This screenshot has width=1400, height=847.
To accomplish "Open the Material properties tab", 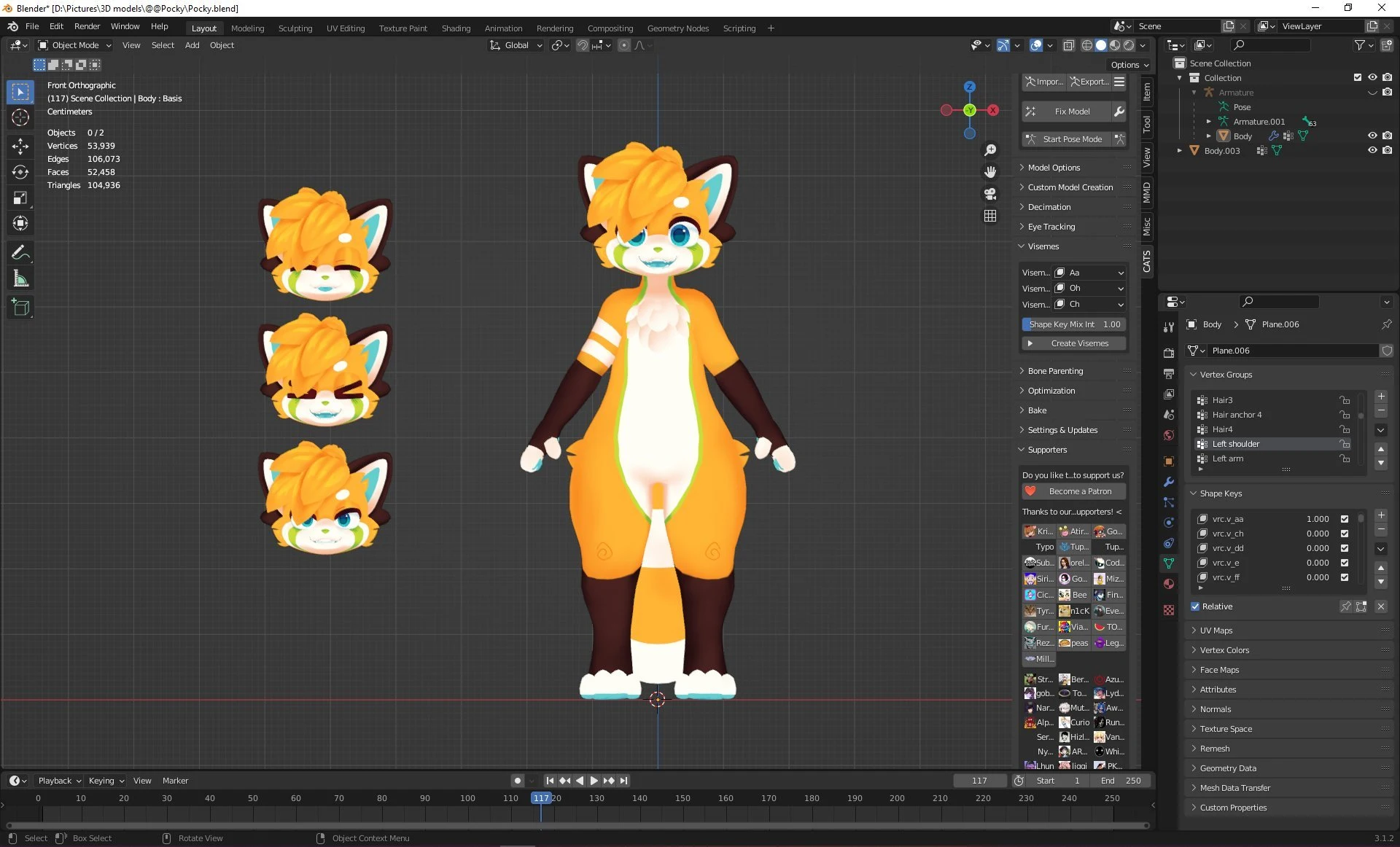I will 1169,584.
